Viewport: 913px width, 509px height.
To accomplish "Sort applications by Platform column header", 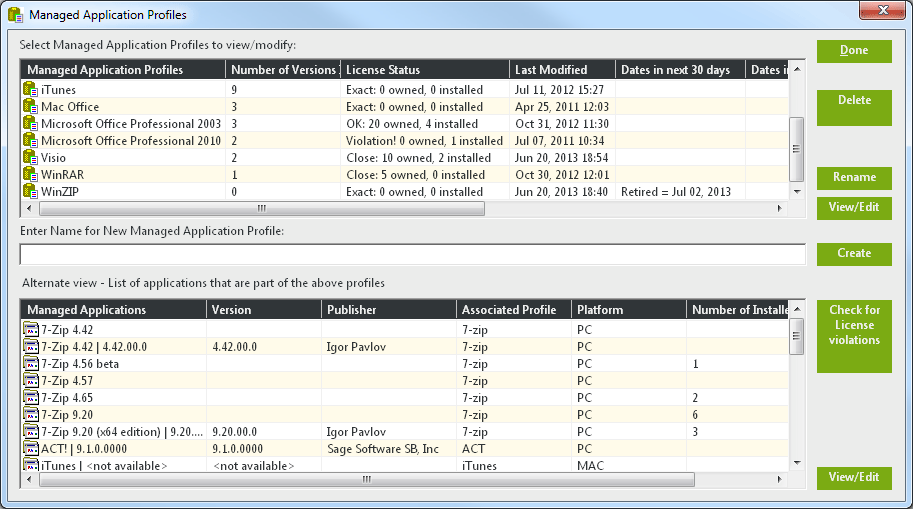I will (629, 309).
